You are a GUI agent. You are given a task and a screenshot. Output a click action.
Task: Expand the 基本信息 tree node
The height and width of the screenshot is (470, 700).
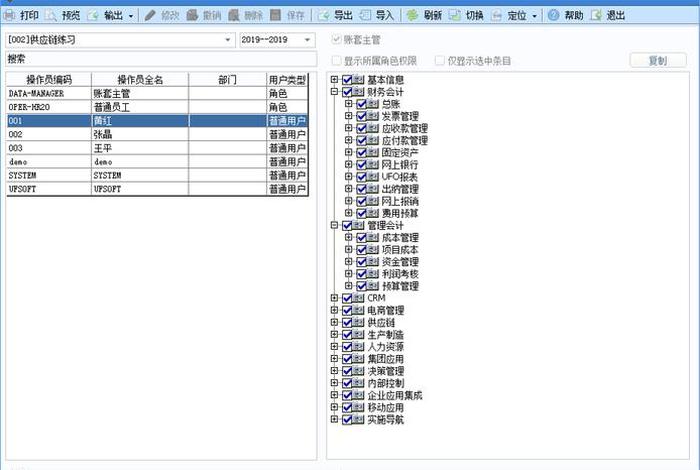tap(334, 79)
